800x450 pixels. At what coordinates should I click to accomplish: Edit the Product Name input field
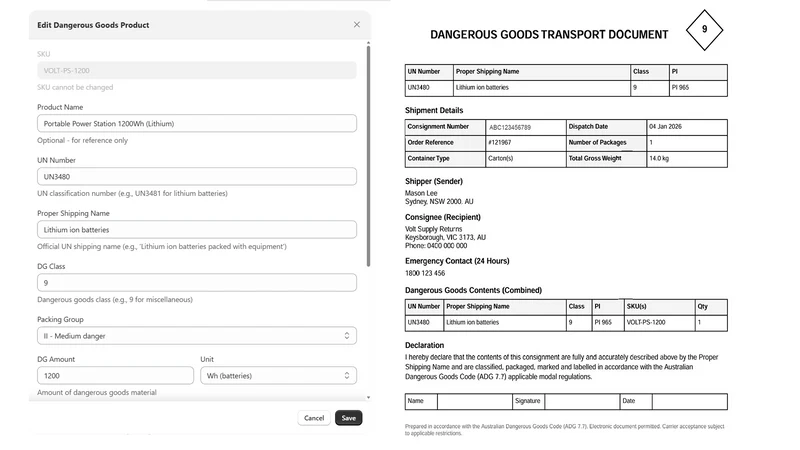tap(196, 123)
